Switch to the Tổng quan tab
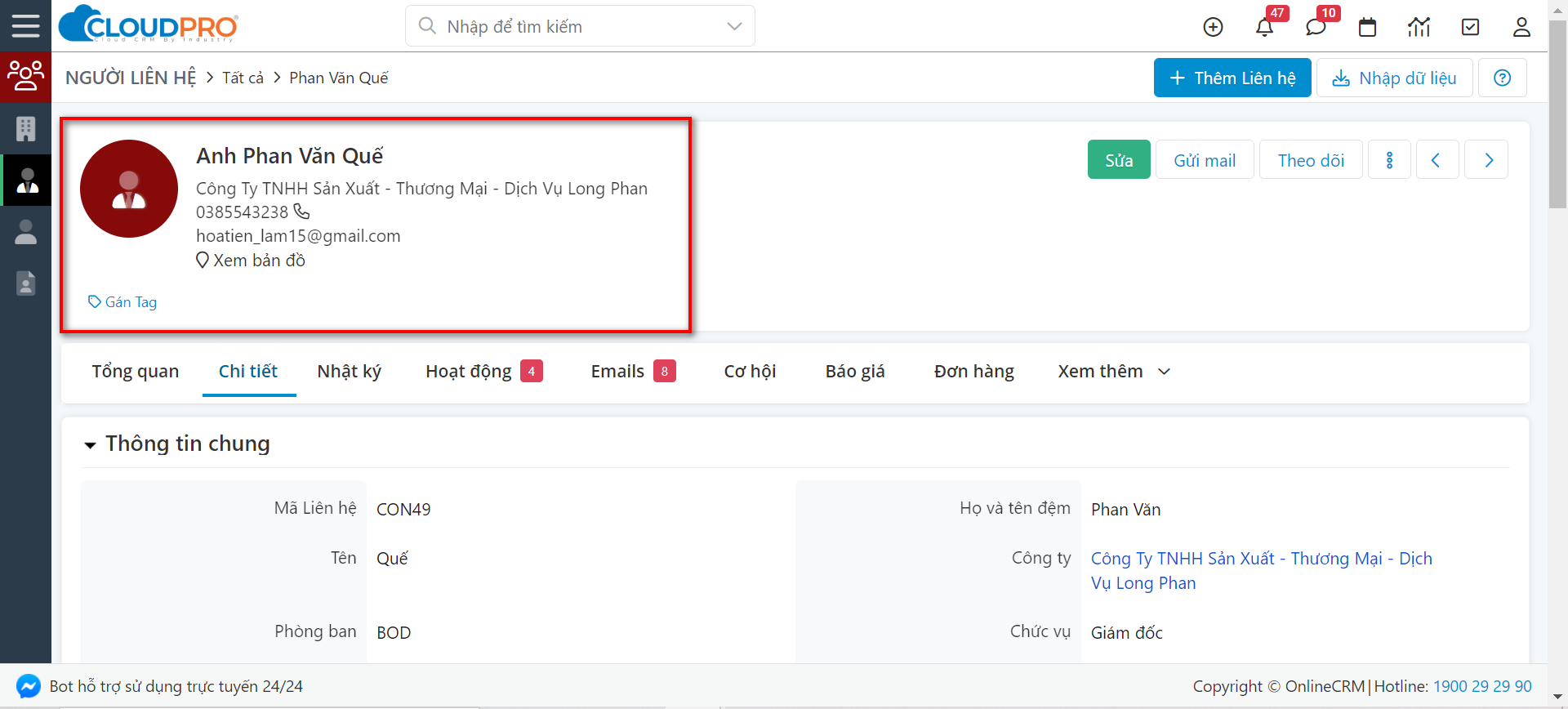 [136, 372]
